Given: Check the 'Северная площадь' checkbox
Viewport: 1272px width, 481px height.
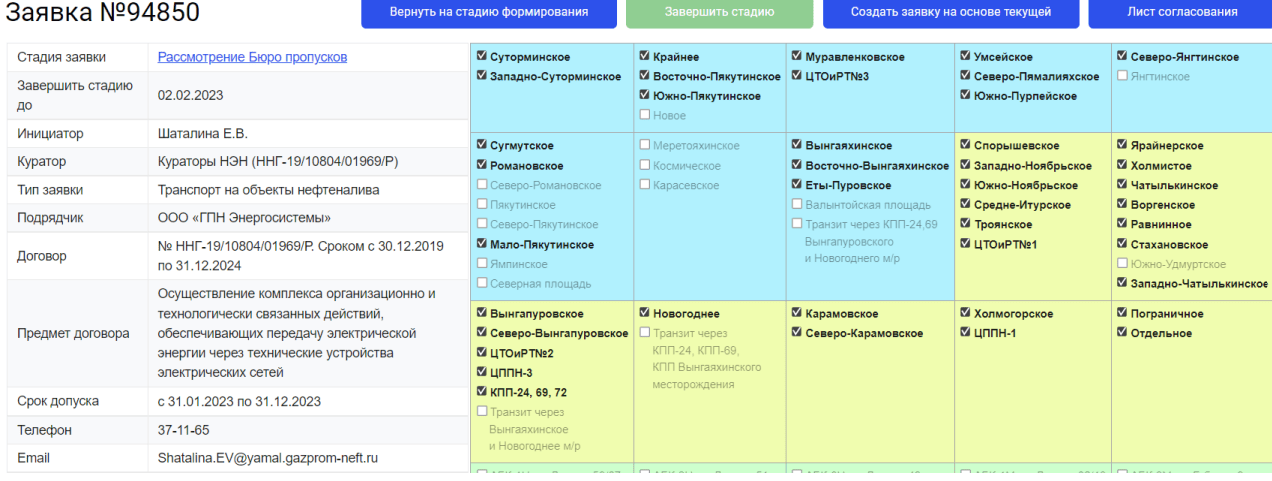Looking at the screenshot, I should tap(483, 283).
